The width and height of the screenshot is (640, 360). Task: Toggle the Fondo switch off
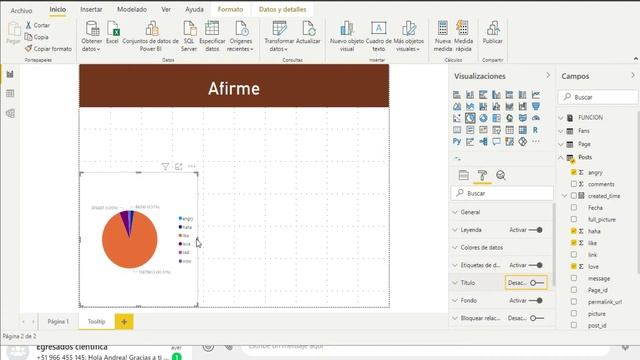pyautogui.click(x=536, y=300)
